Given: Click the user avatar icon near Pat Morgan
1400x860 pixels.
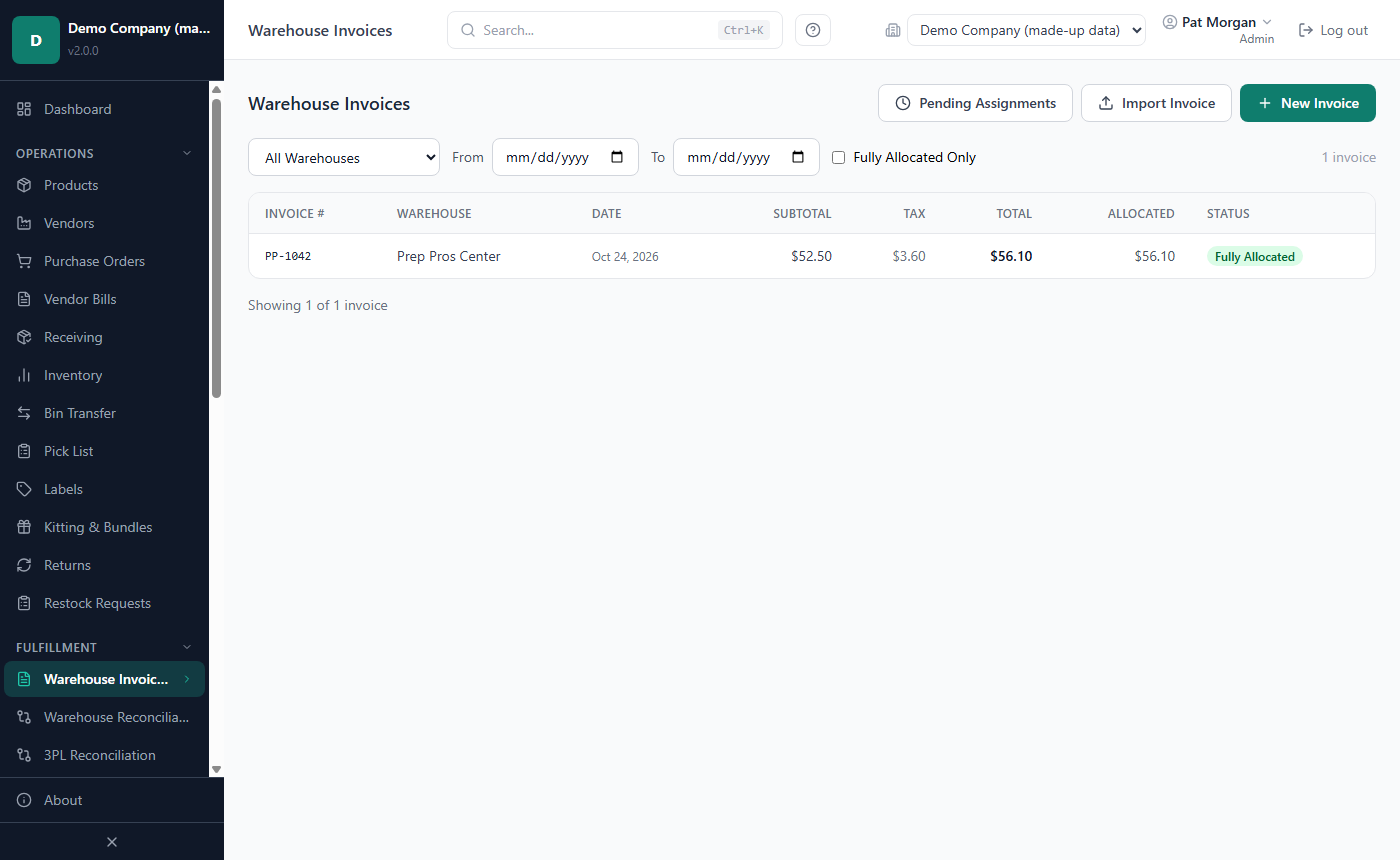Looking at the screenshot, I should point(1170,22).
